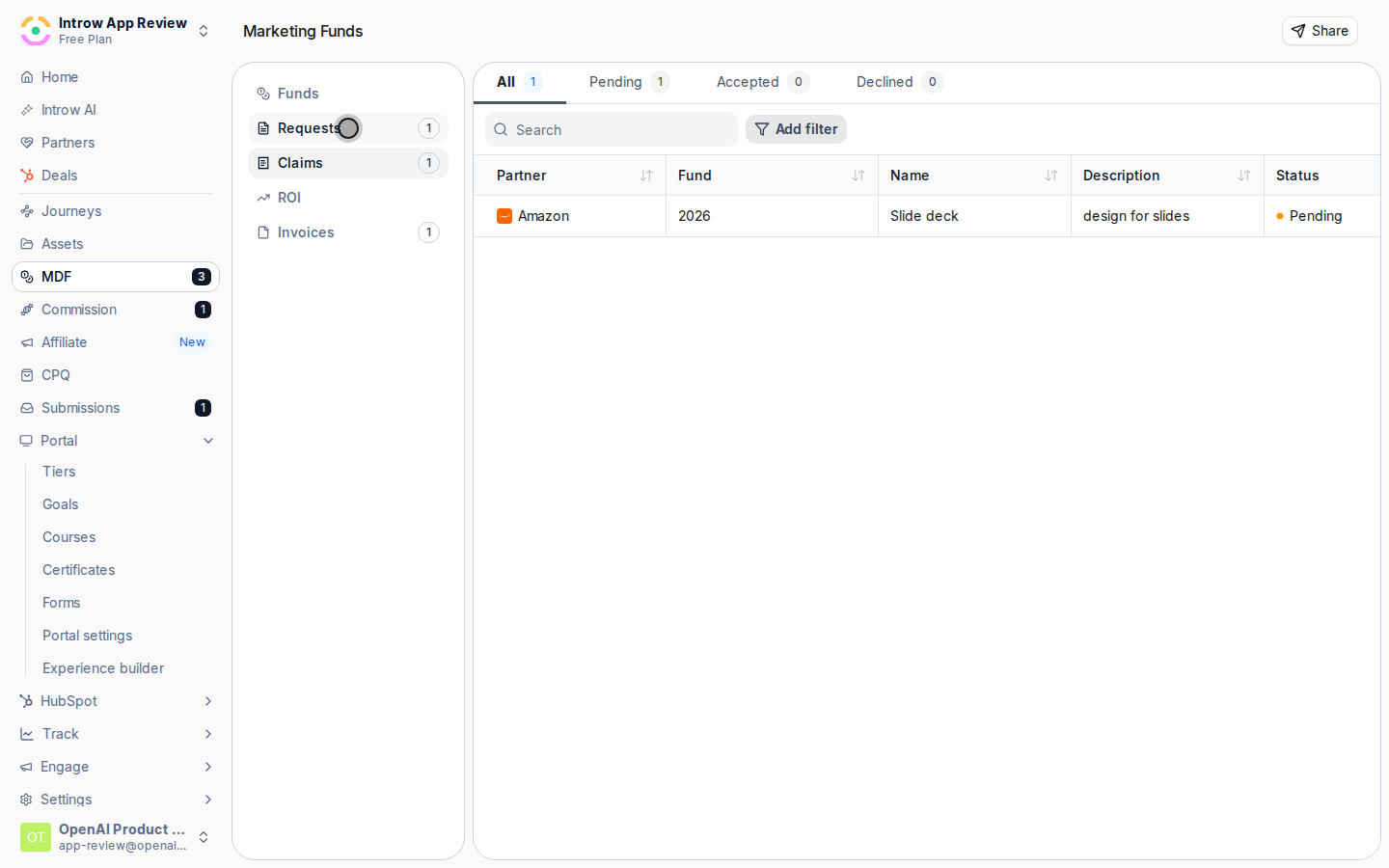Click the OT user avatar
The height and width of the screenshot is (868, 1389).
tap(36, 837)
